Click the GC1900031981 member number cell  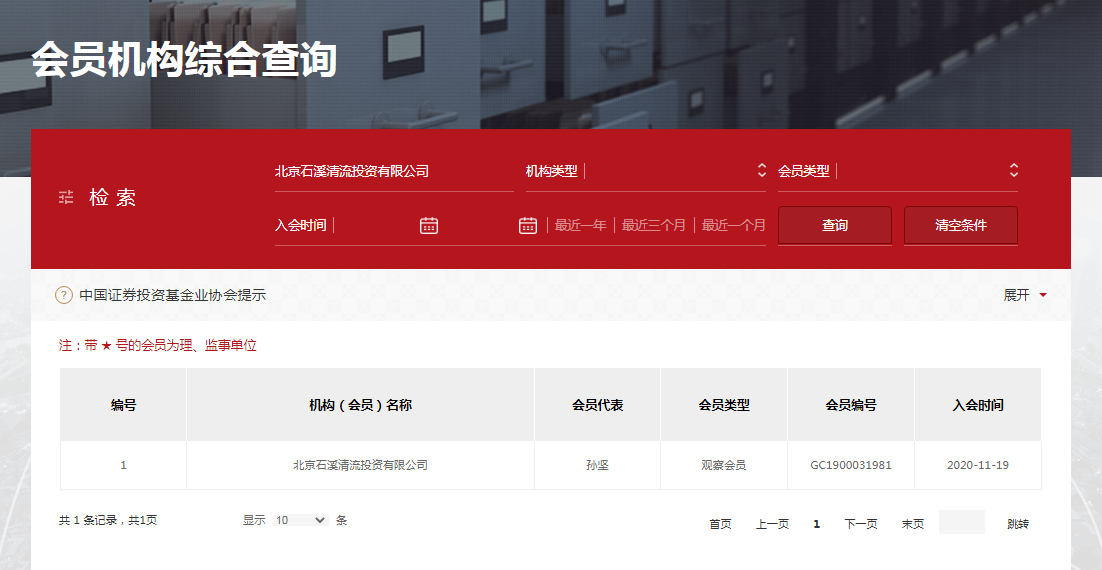pos(851,465)
